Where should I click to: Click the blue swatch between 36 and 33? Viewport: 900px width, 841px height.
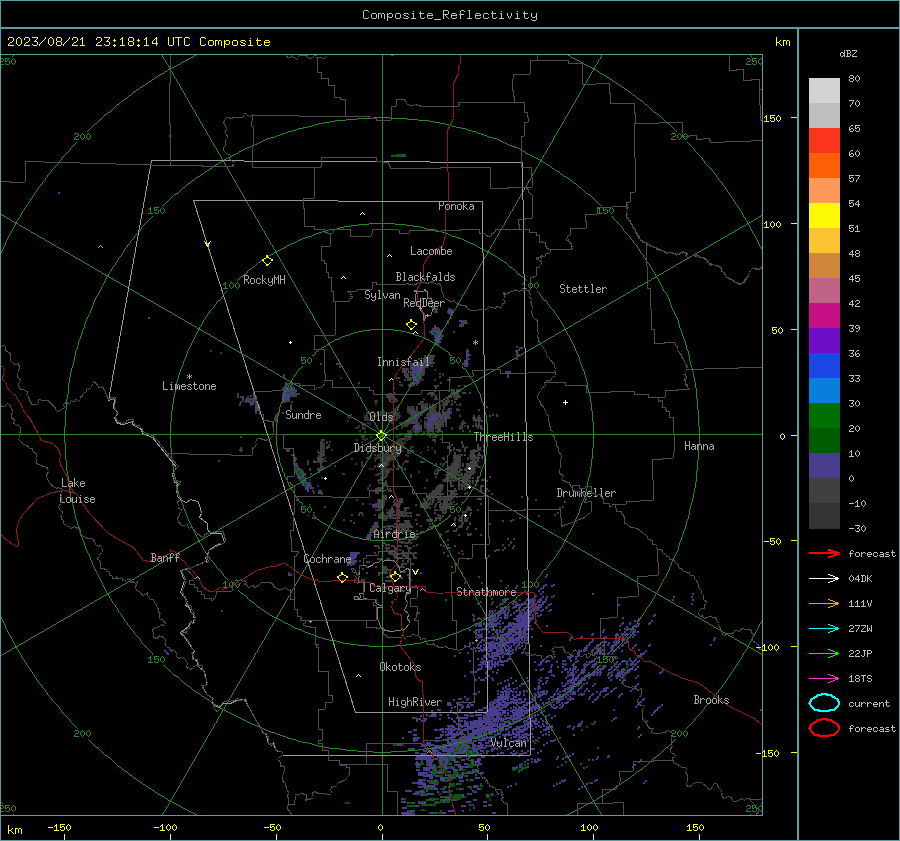[x=824, y=366]
